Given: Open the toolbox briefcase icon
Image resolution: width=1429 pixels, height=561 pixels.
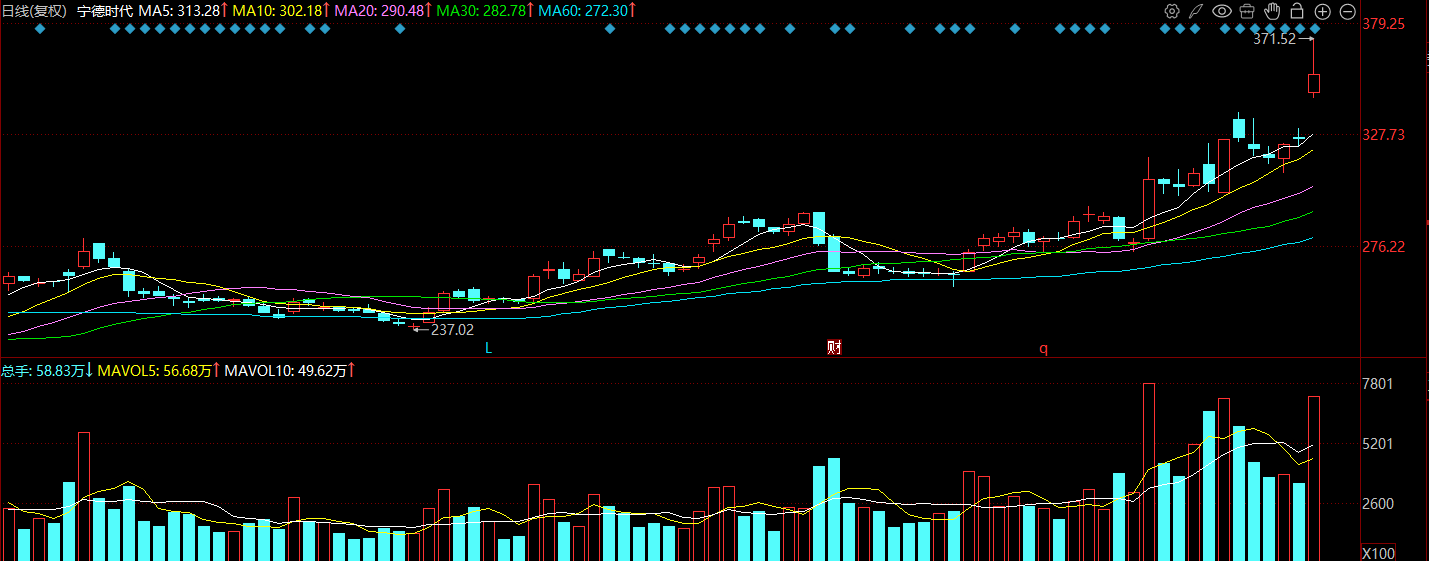Looking at the screenshot, I should (1247, 11).
